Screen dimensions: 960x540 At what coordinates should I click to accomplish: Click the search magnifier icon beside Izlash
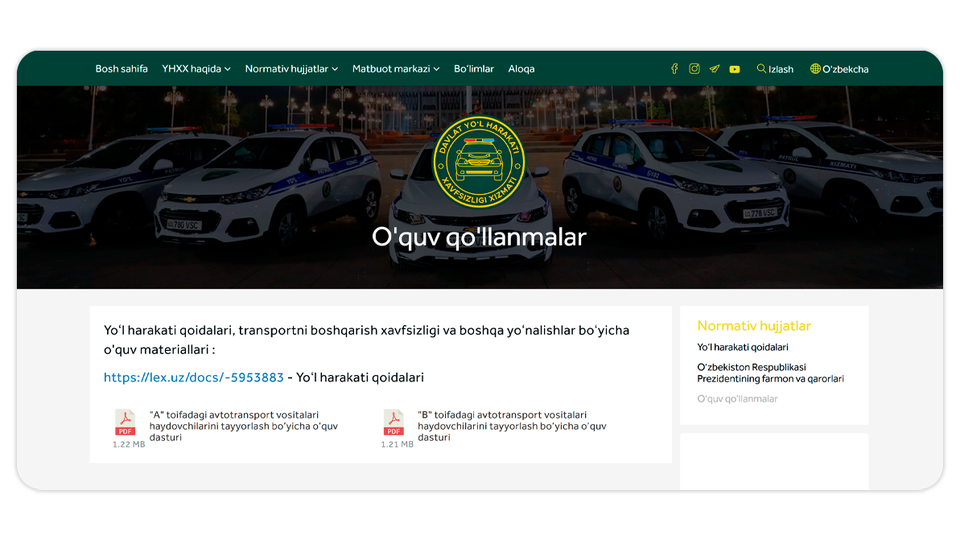coord(761,69)
